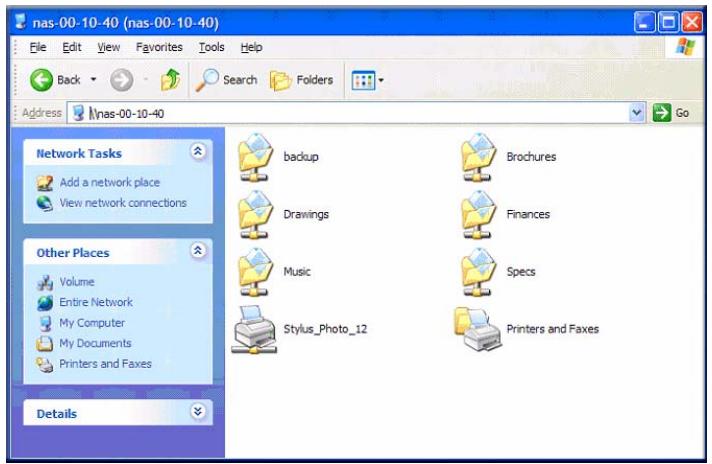Open the Specs share folder icon
This screenshot has height=464, width=712.
(x=479, y=271)
